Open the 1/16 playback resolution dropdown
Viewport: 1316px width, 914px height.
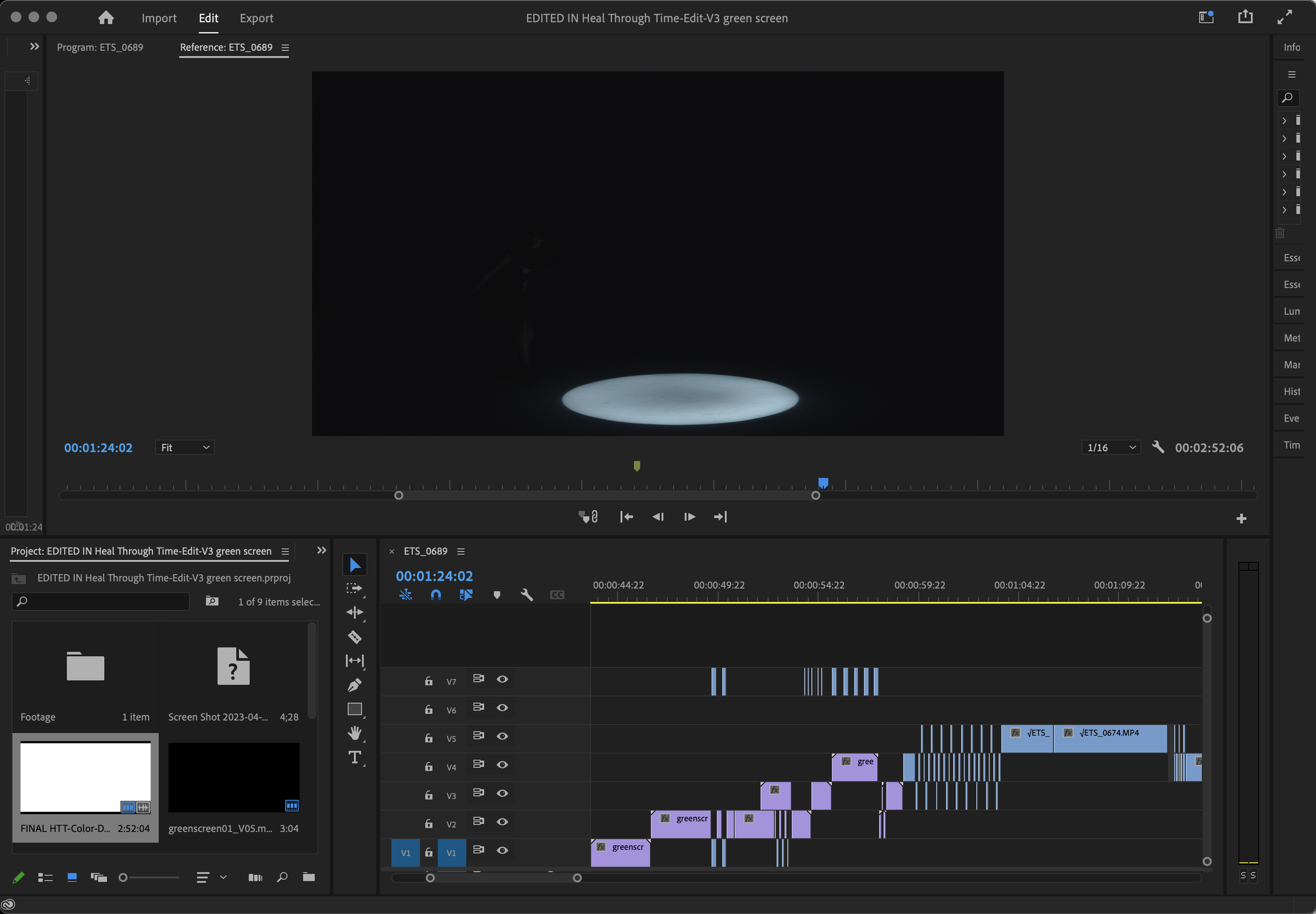[1110, 448]
